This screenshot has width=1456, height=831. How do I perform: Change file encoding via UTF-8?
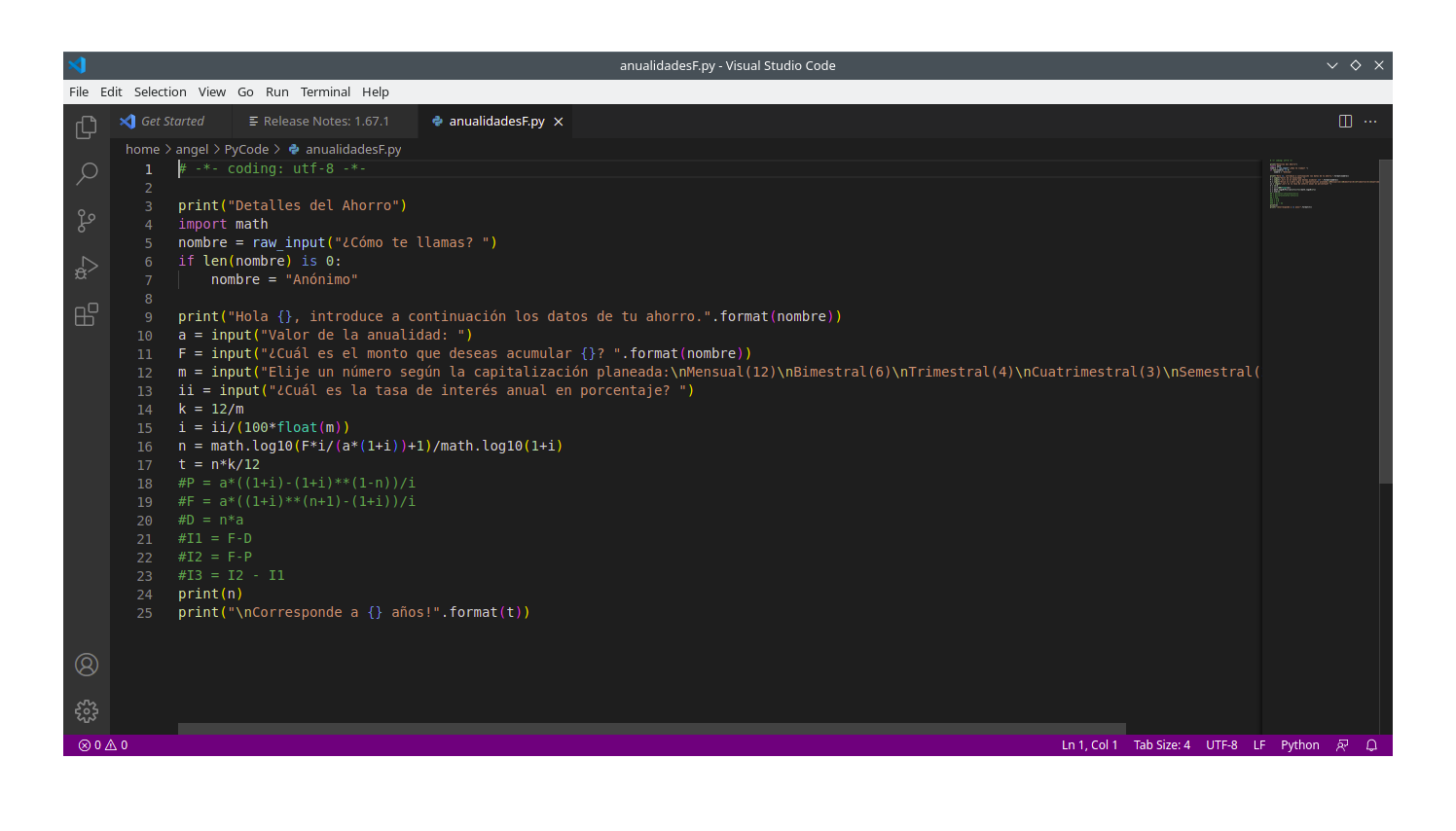(1221, 745)
